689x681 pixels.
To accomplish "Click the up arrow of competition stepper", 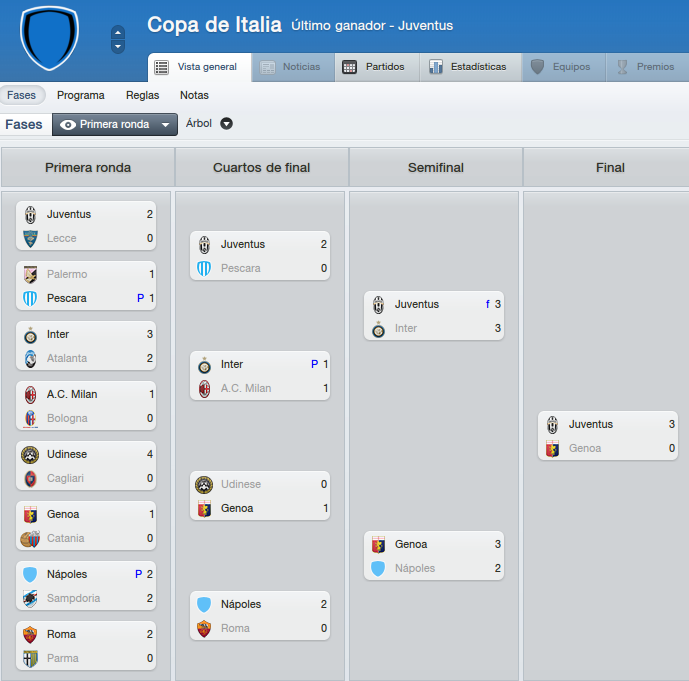I will coord(118,33).
